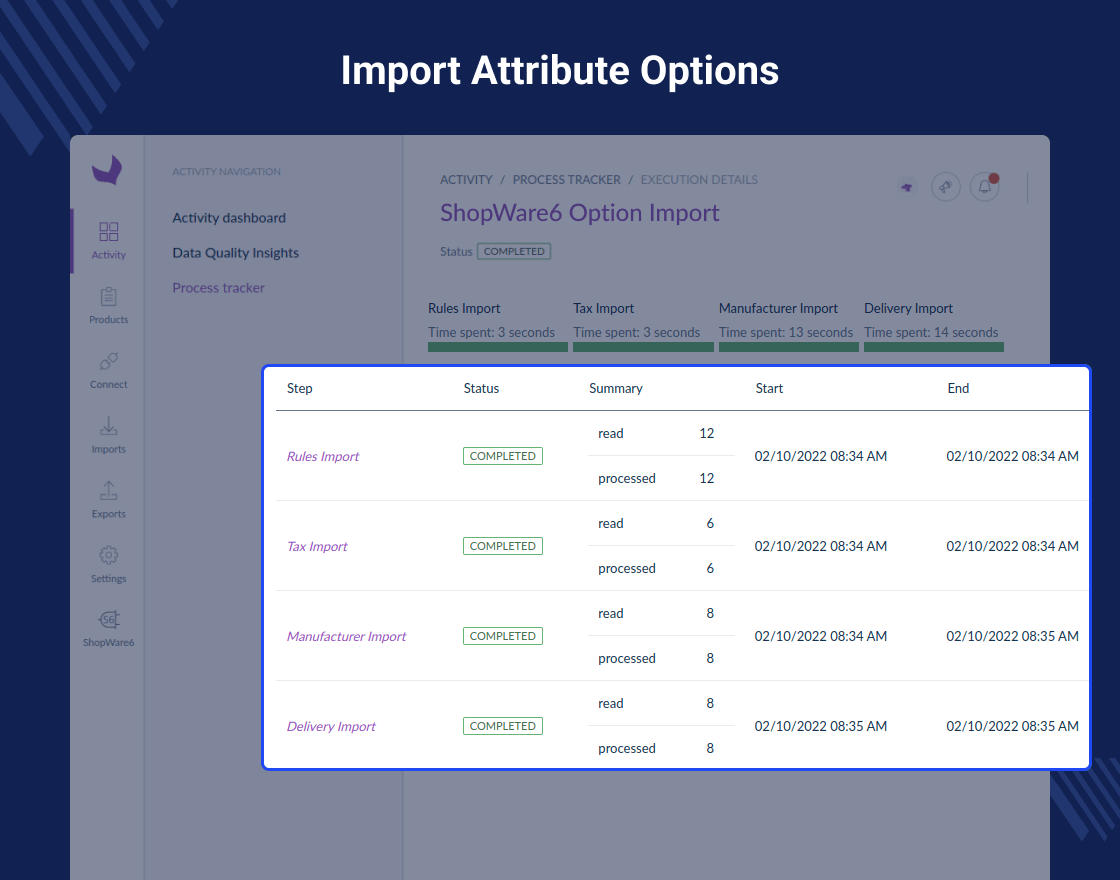Image resolution: width=1120 pixels, height=880 pixels.
Task: Open the Activity section icon
Action: (109, 231)
